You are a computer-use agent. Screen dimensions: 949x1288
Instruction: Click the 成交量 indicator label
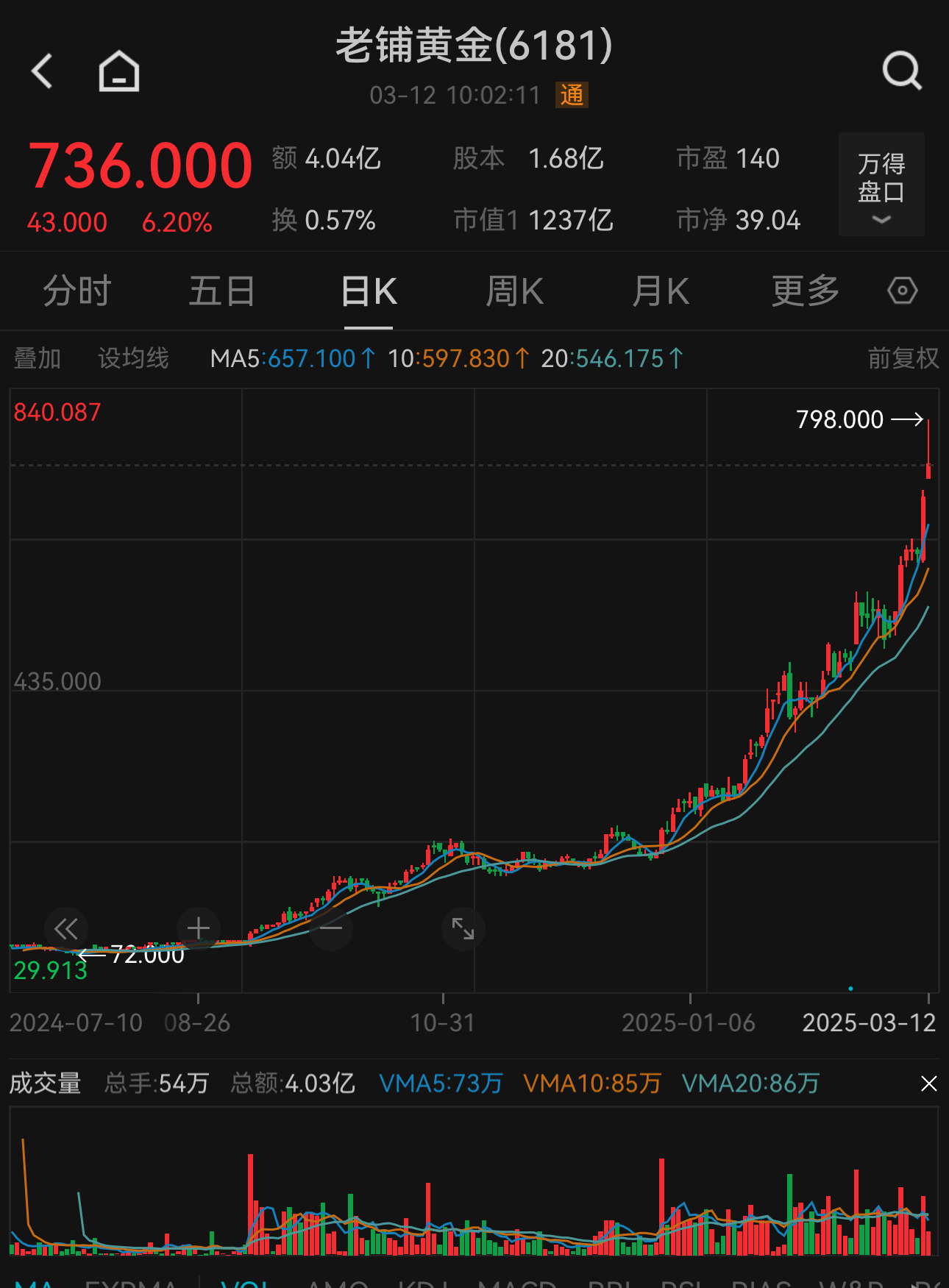pos(45,1084)
